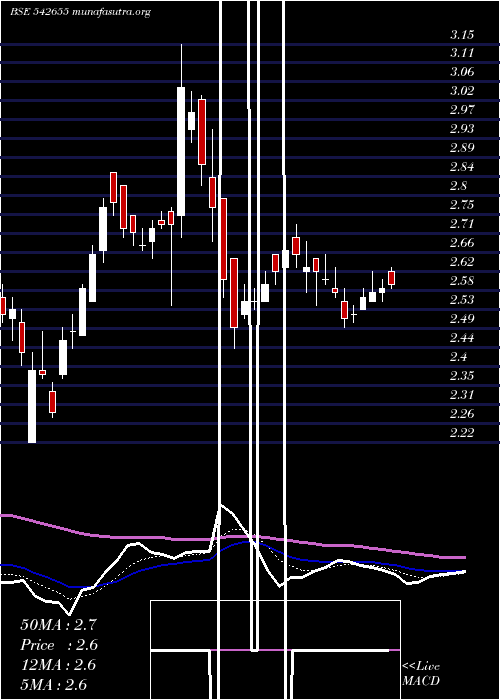This screenshot has width=500, height=700.
Task: Click the 3.15 price axis label
Action: pos(462,34)
